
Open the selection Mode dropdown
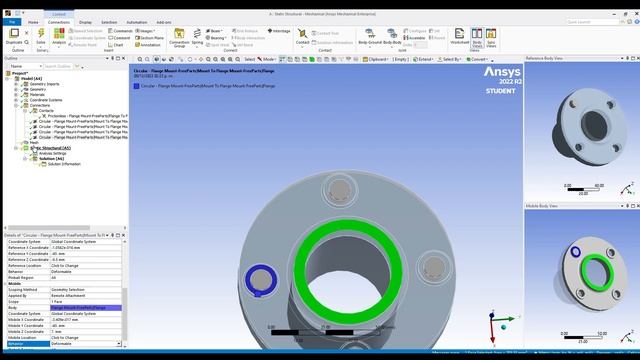tap(266, 59)
